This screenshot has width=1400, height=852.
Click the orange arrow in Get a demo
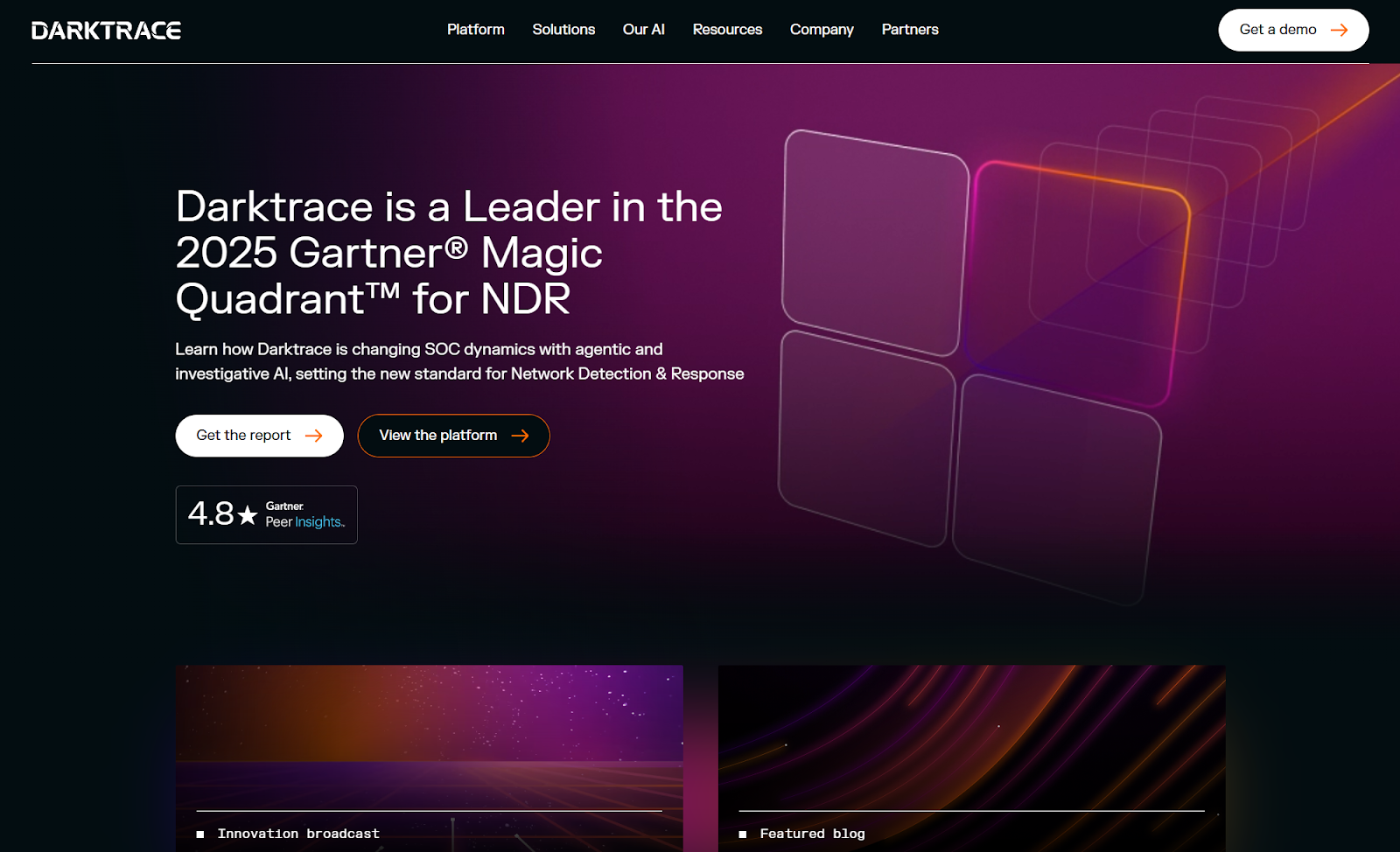pos(1339,31)
